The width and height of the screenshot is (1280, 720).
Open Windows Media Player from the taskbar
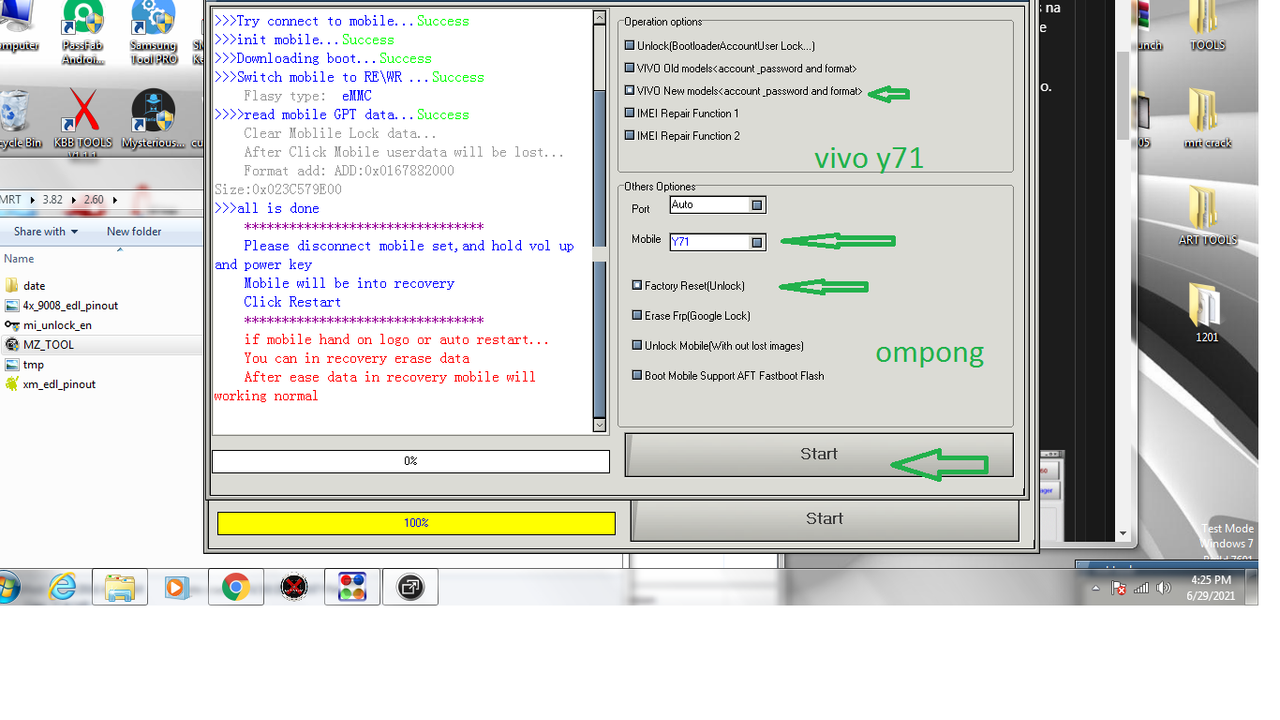pyautogui.click(x=177, y=587)
